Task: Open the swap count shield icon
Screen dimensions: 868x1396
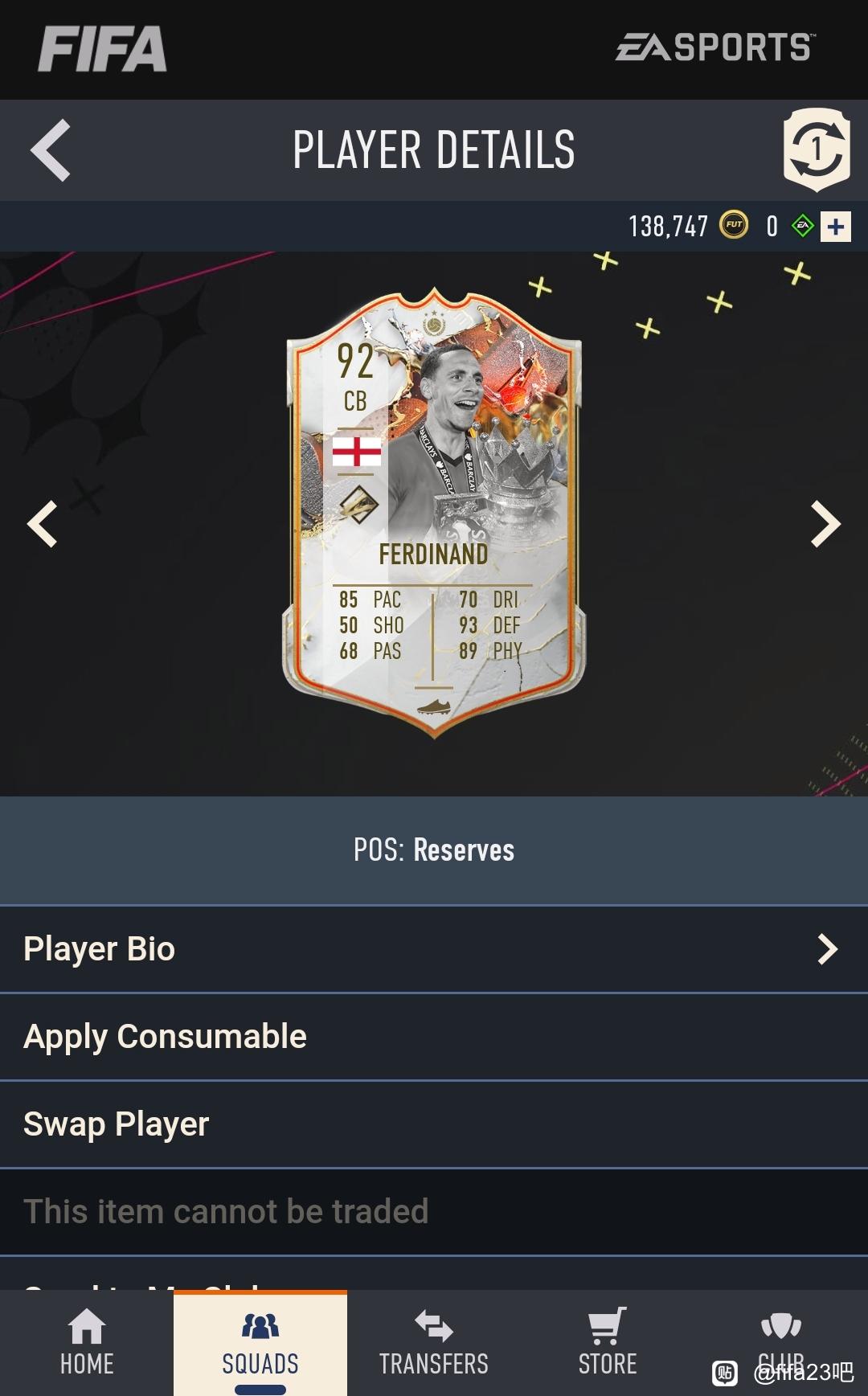Action: click(817, 149)
